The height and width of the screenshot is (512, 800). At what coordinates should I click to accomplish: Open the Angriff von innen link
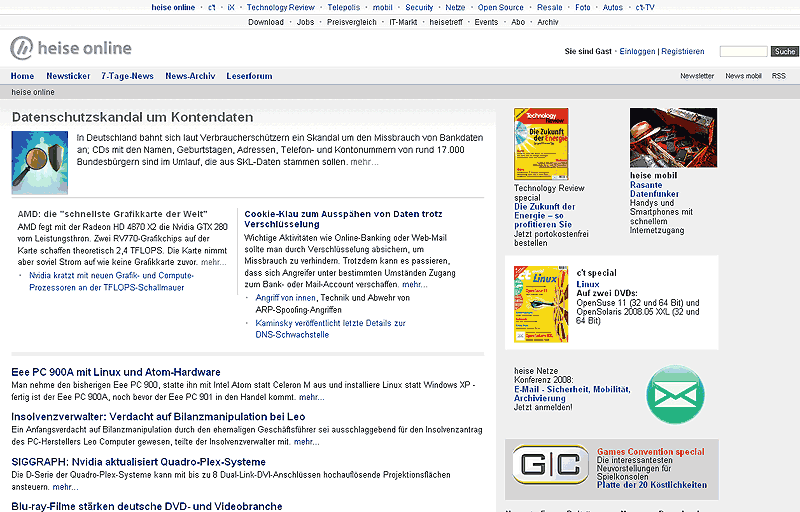(x=286, y=298)
